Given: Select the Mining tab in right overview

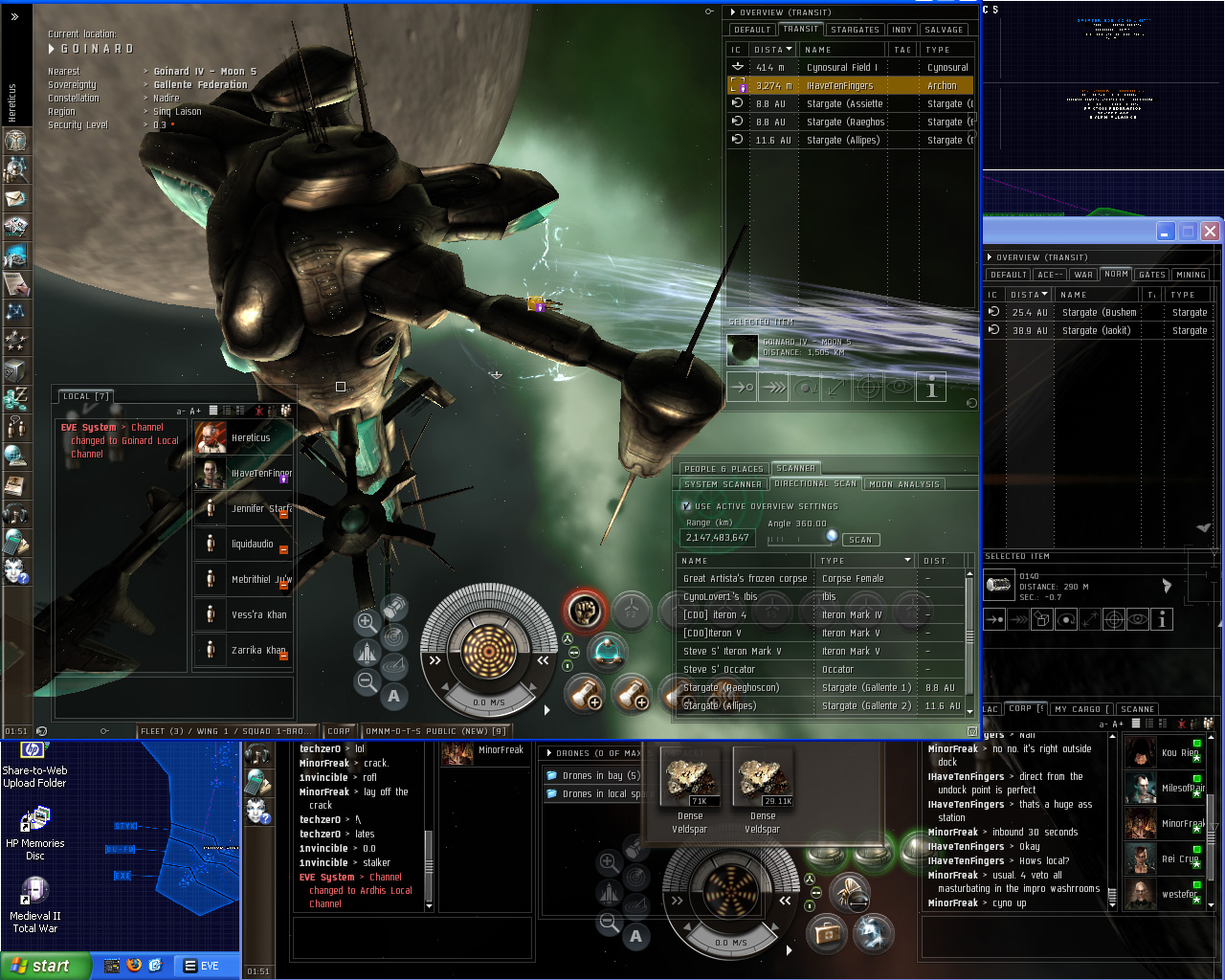Looking at the screenshot, I should [1191, 275].
